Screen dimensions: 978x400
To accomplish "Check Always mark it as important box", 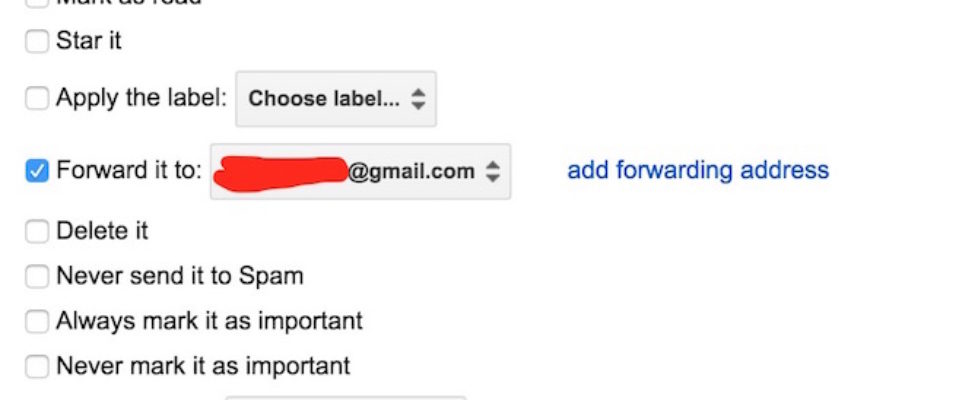I will coord(37,322).
